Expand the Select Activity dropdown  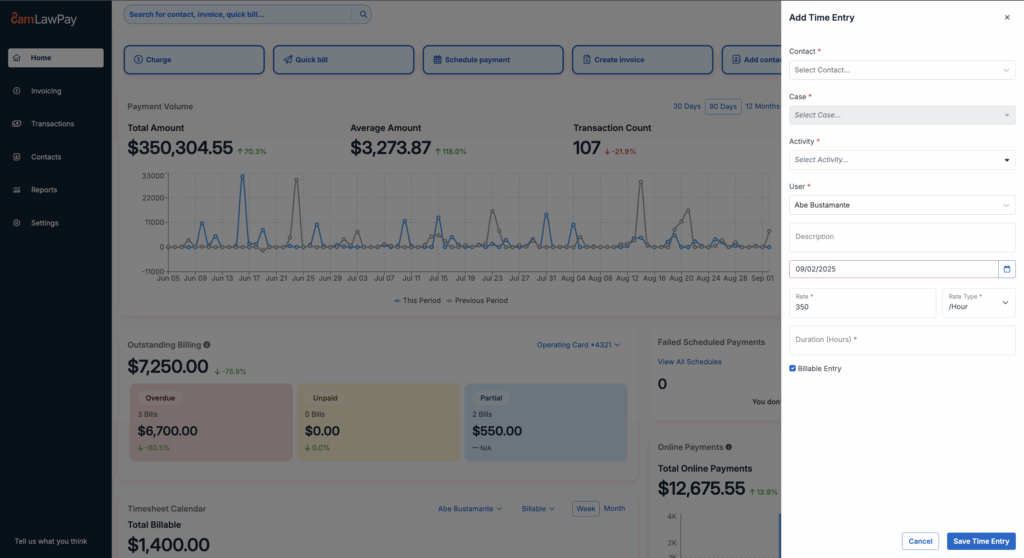click(x=901, y=160)
